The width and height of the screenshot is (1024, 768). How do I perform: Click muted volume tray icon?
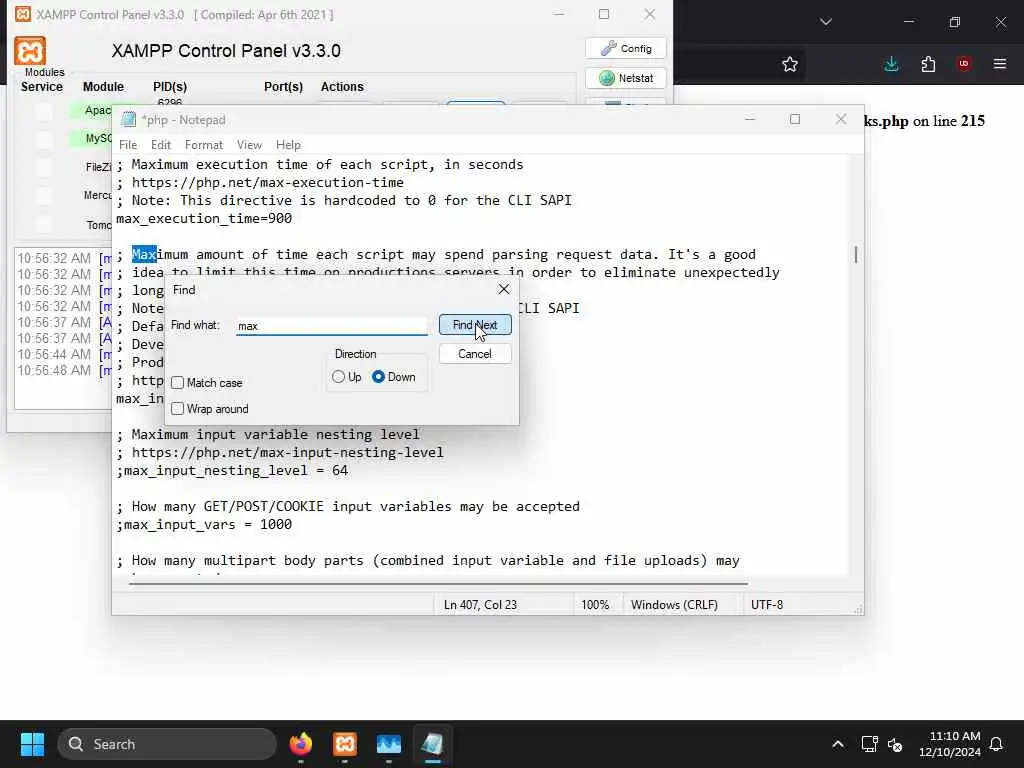pyautogui.click(x=895, y=744)
